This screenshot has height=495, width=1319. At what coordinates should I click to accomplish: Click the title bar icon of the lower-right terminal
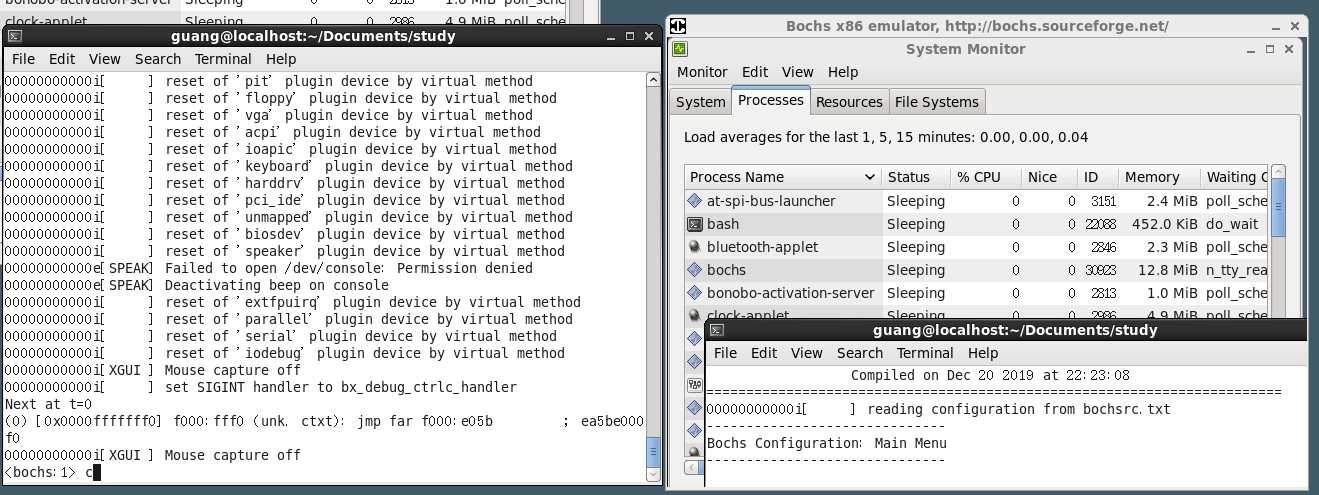716,330
